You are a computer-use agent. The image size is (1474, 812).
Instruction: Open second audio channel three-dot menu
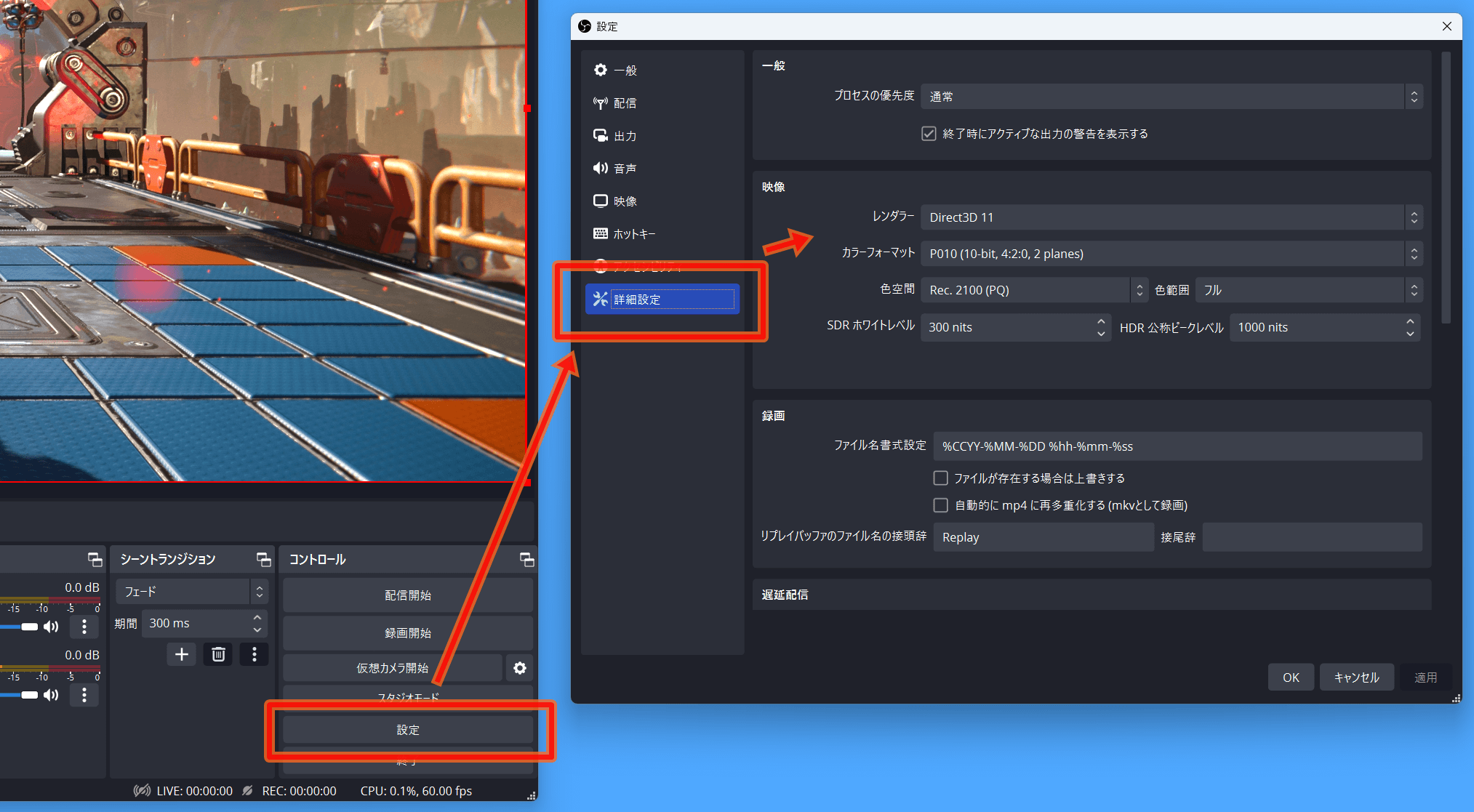click(84, 695)
